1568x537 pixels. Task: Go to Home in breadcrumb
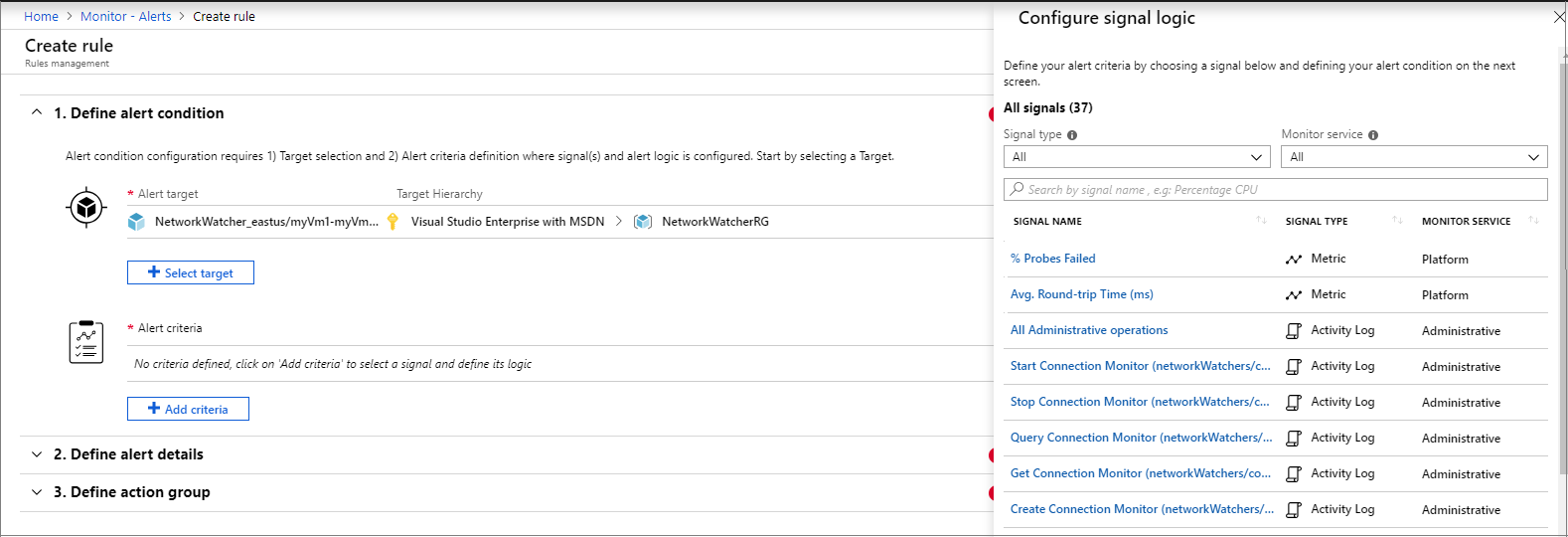[41, 17]
